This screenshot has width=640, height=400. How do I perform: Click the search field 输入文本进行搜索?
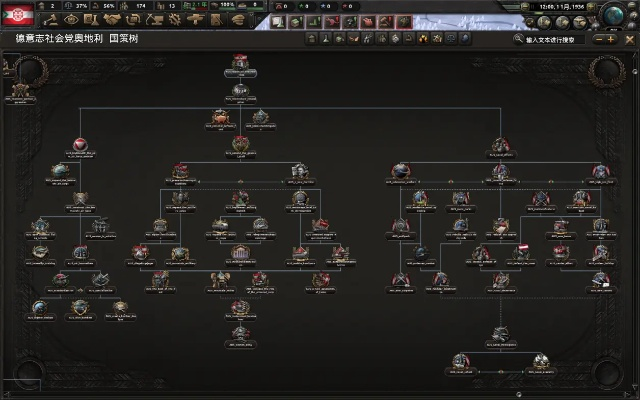[553, 40]
